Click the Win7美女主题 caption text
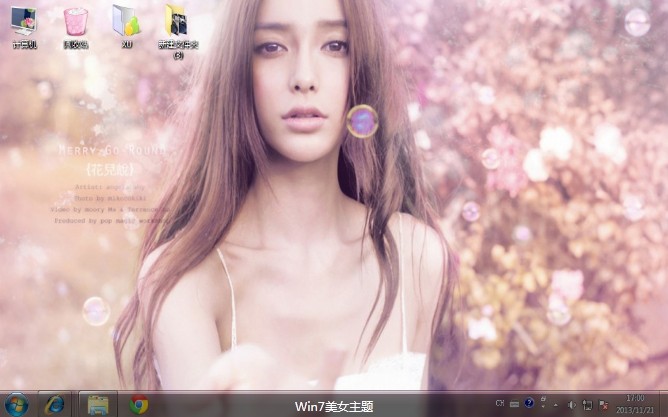The image size is (668, 417). click(x=334, y=406)
